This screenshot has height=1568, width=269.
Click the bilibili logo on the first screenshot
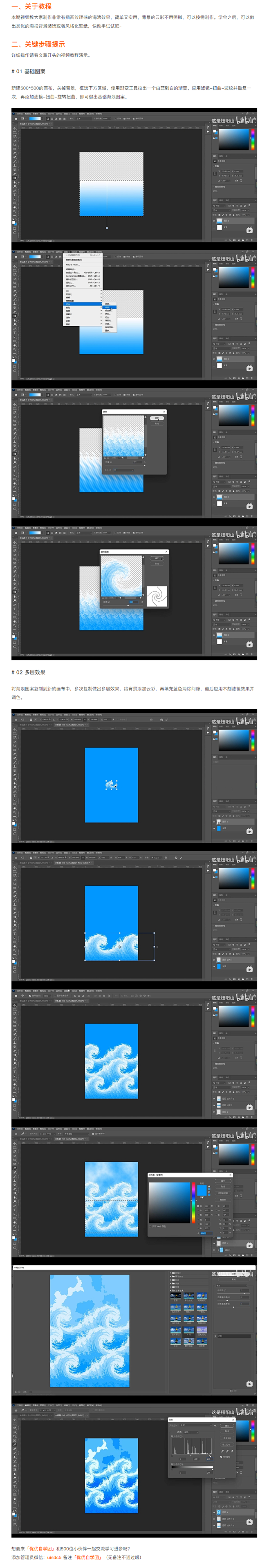(246, 120)
